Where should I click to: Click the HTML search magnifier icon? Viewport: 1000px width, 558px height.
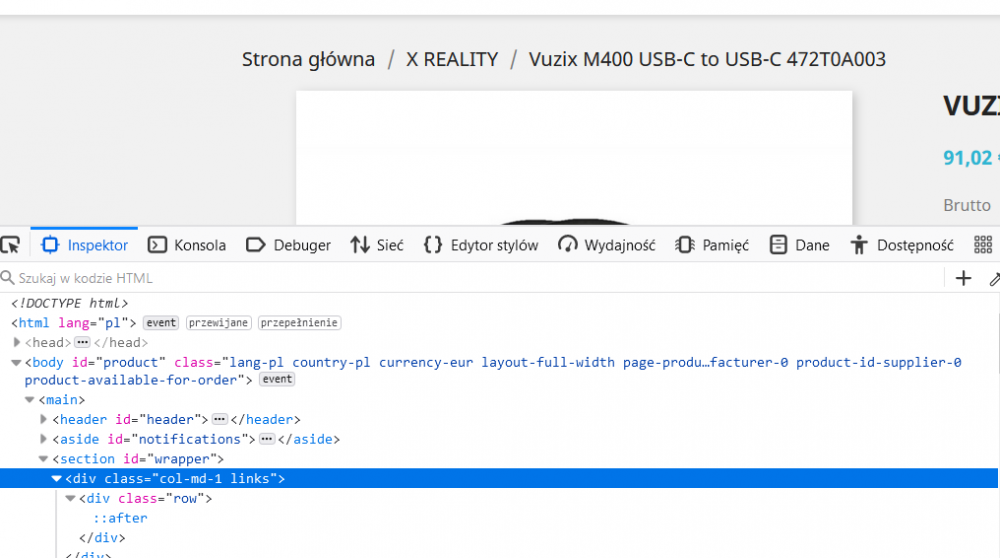pos(8,277)
